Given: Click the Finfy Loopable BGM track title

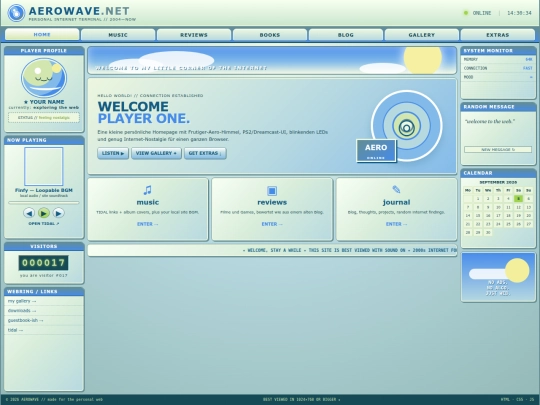Looking at the screenshot, I should click(44, 190).
